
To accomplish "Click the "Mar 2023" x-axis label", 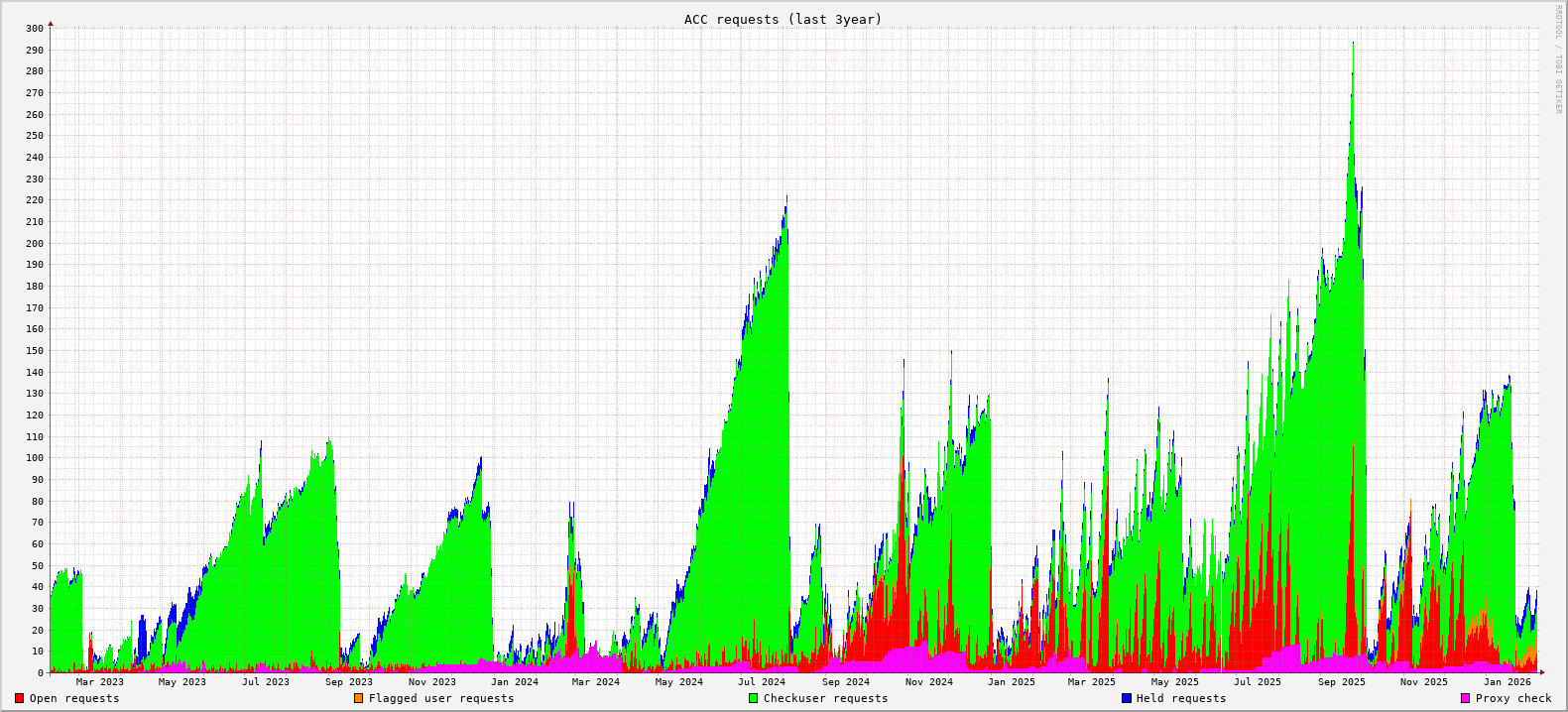I will click(100, 681).
